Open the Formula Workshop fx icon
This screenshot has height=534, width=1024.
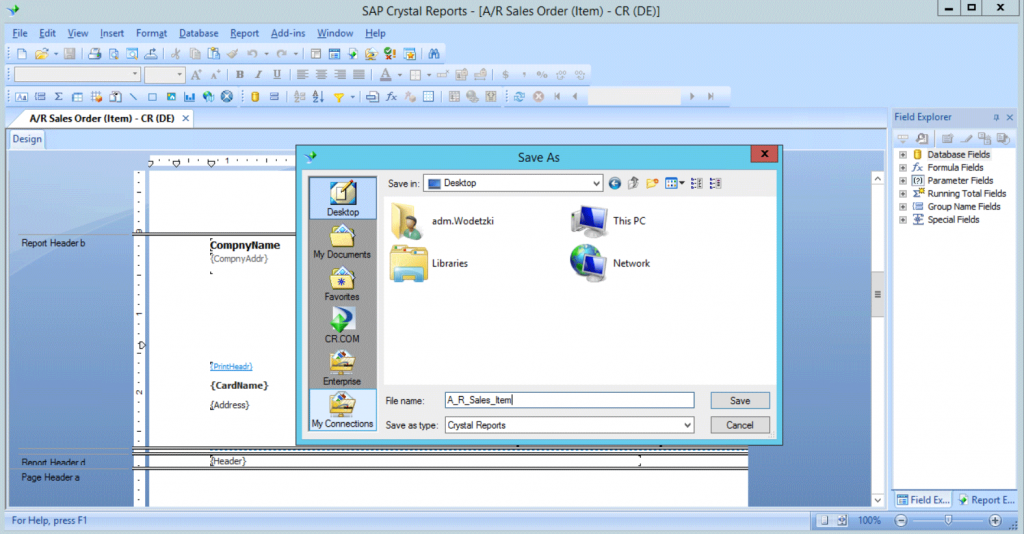click(391, 97)
